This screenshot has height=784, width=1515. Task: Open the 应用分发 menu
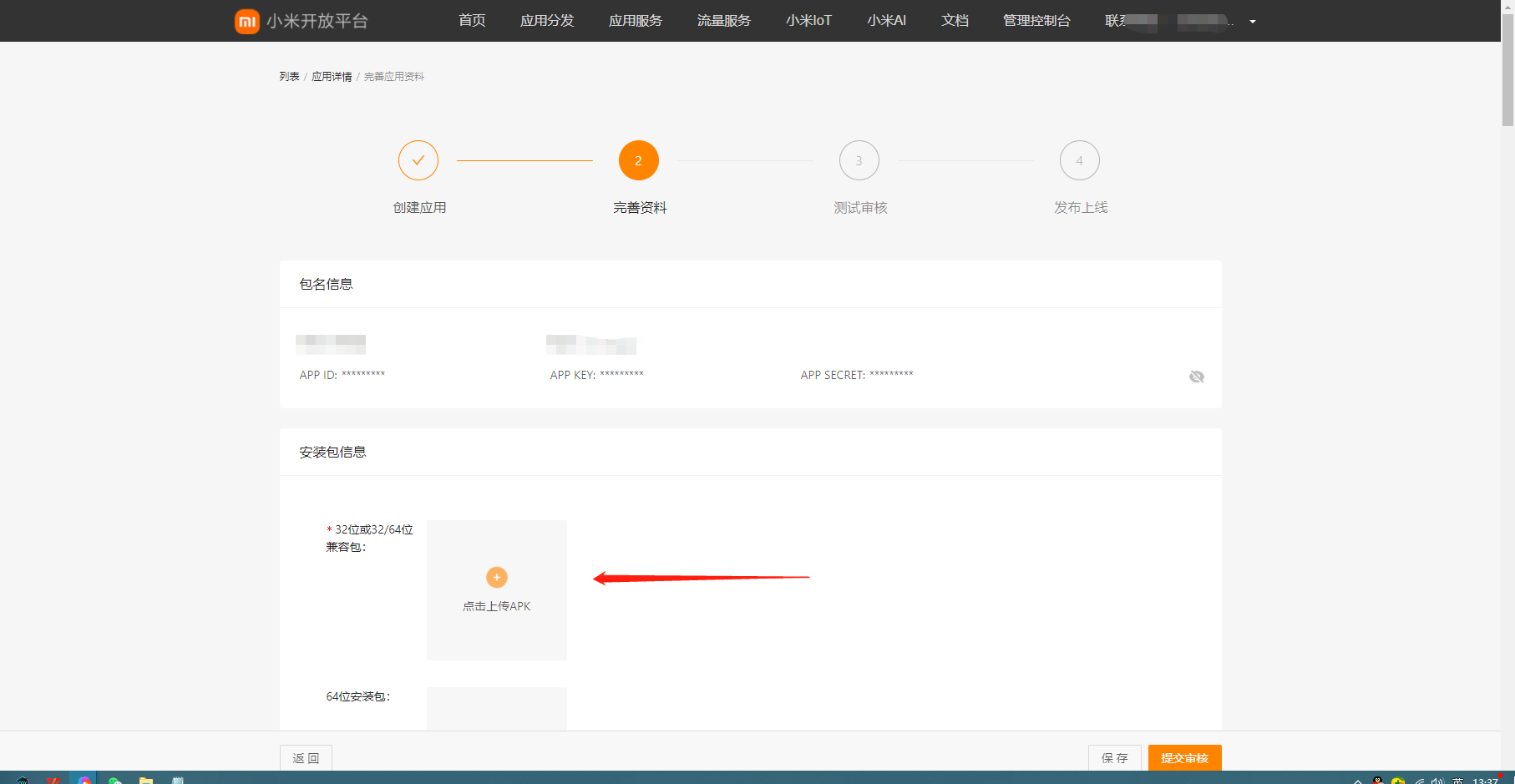(x=547, y=21)
